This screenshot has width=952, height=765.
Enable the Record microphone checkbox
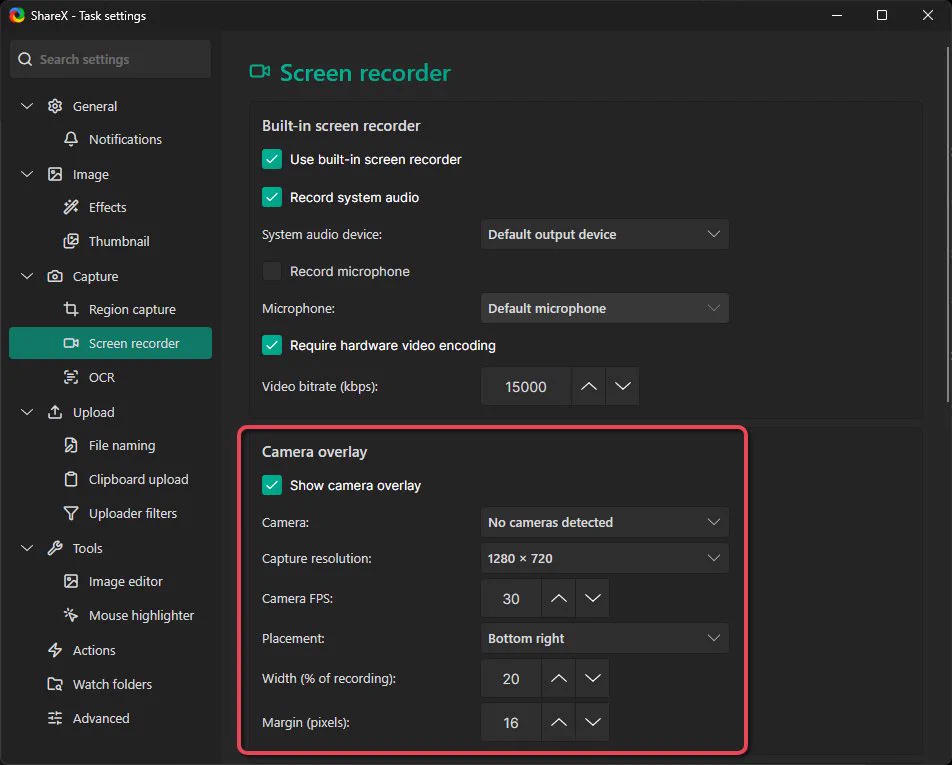tap(271, 271)
